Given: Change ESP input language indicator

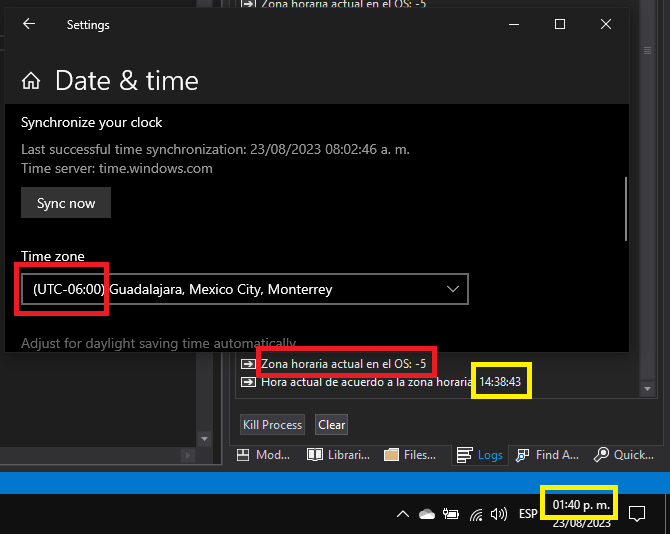Looking at the screenshot, I should pos(528,513).
